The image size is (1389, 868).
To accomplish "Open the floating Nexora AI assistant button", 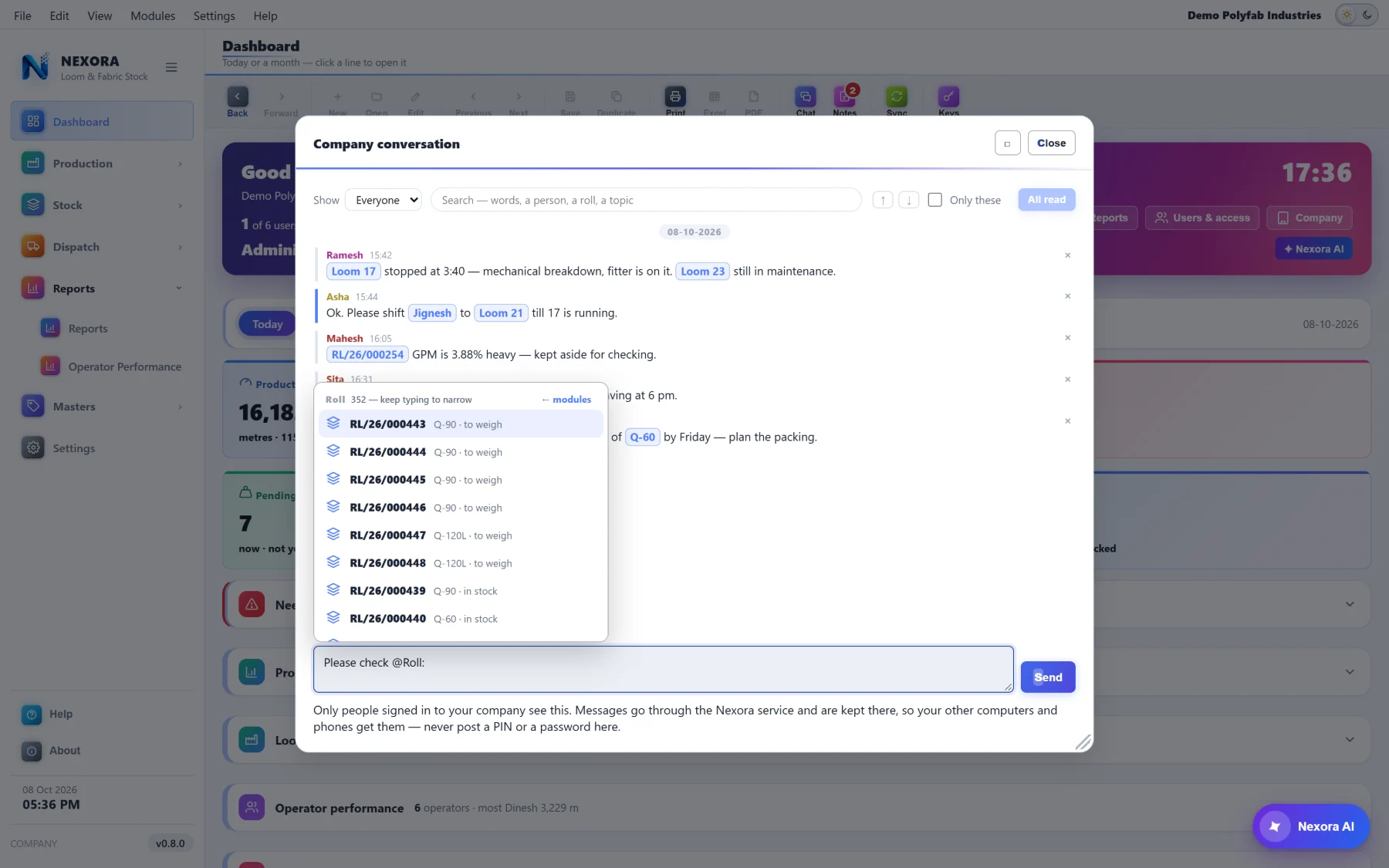I will [x=1310, y=826].
